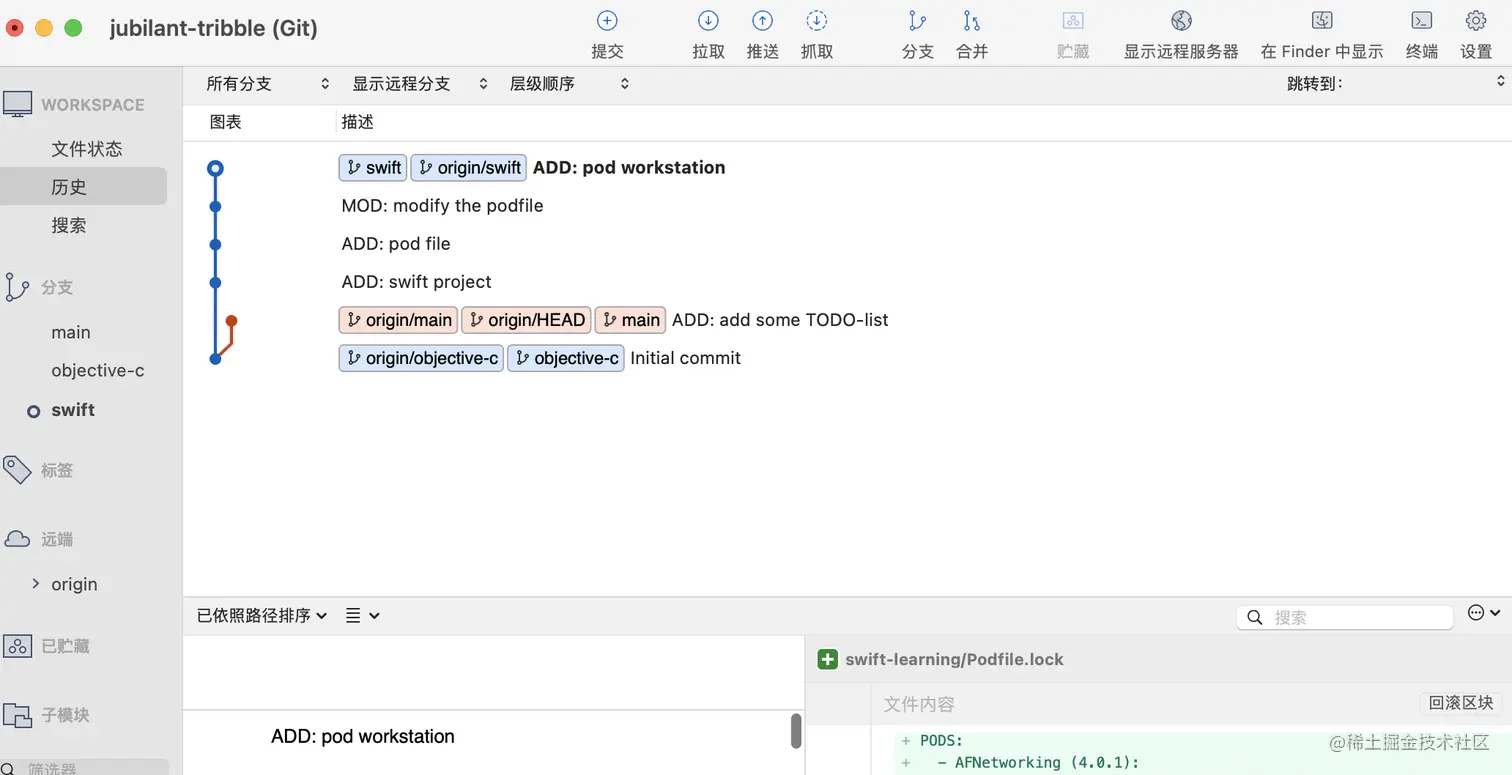The image size is (1512, 775).
Task: Open 已依照路径排序 sort dropdown
Action: click(262, 616)
